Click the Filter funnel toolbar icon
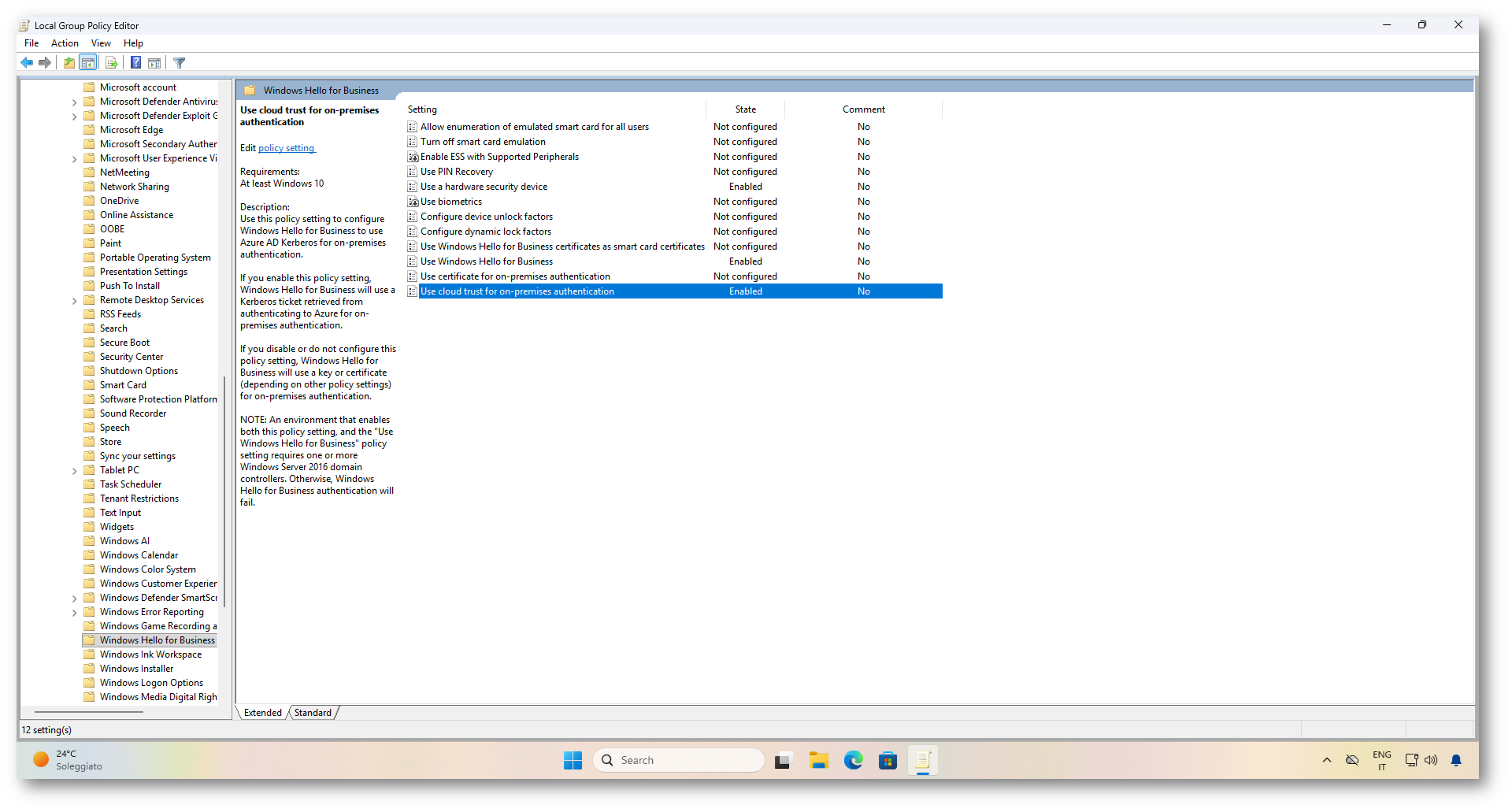Viewport: 1512px width, 812px height. coord(180,63)
